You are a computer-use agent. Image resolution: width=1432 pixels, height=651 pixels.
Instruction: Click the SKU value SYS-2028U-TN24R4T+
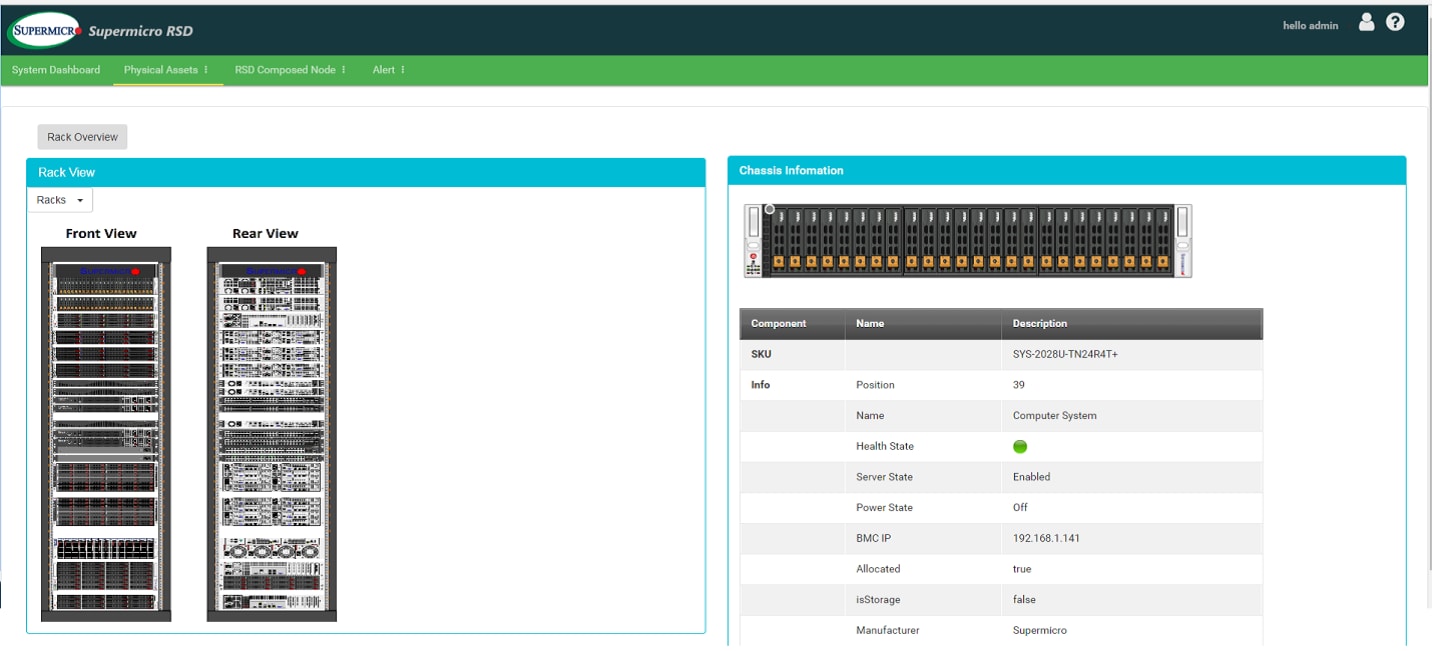point(1065,355)
